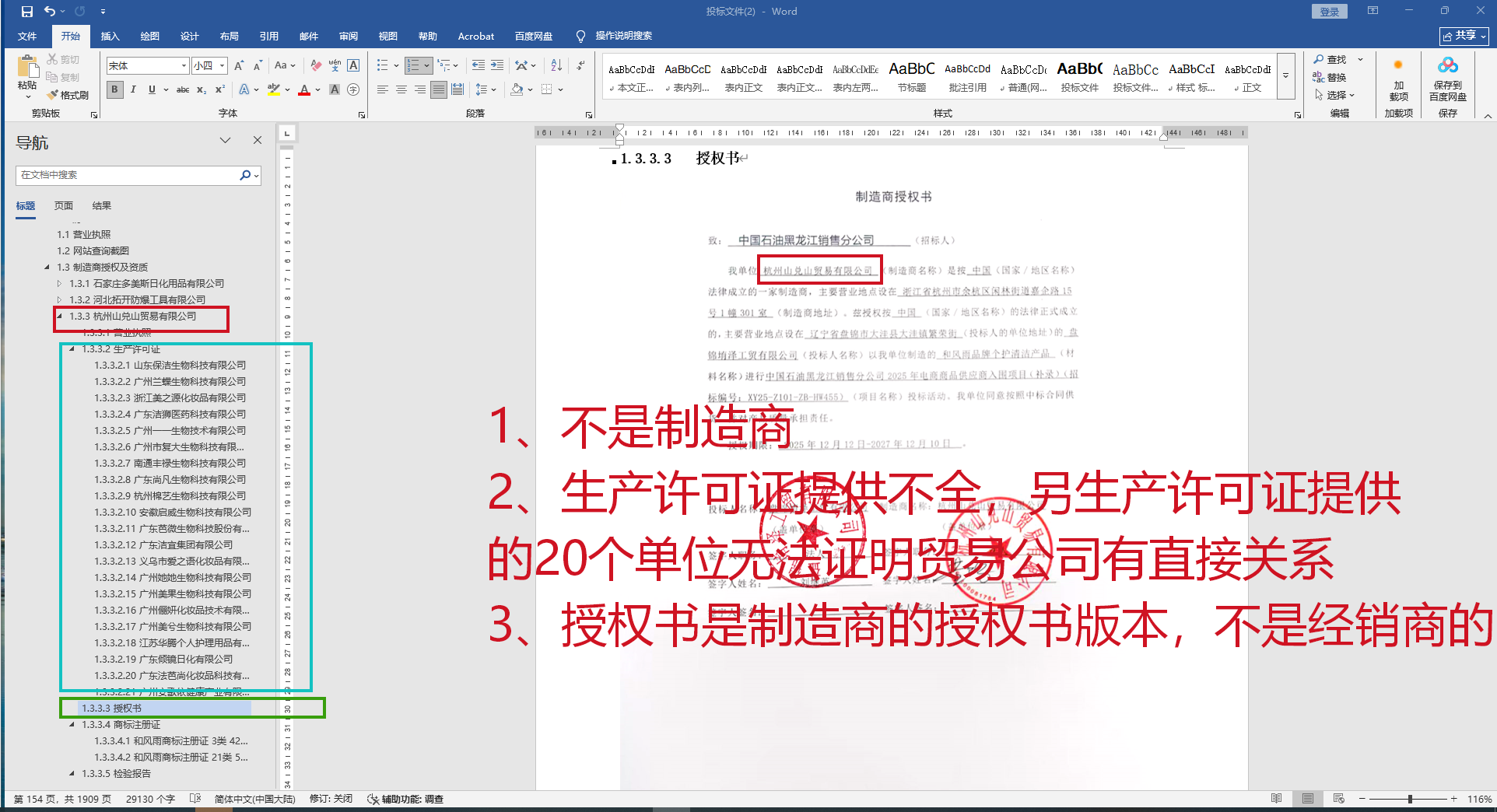
Task: Save the document with the floppy disk icon
Action: tap(27, 12)
